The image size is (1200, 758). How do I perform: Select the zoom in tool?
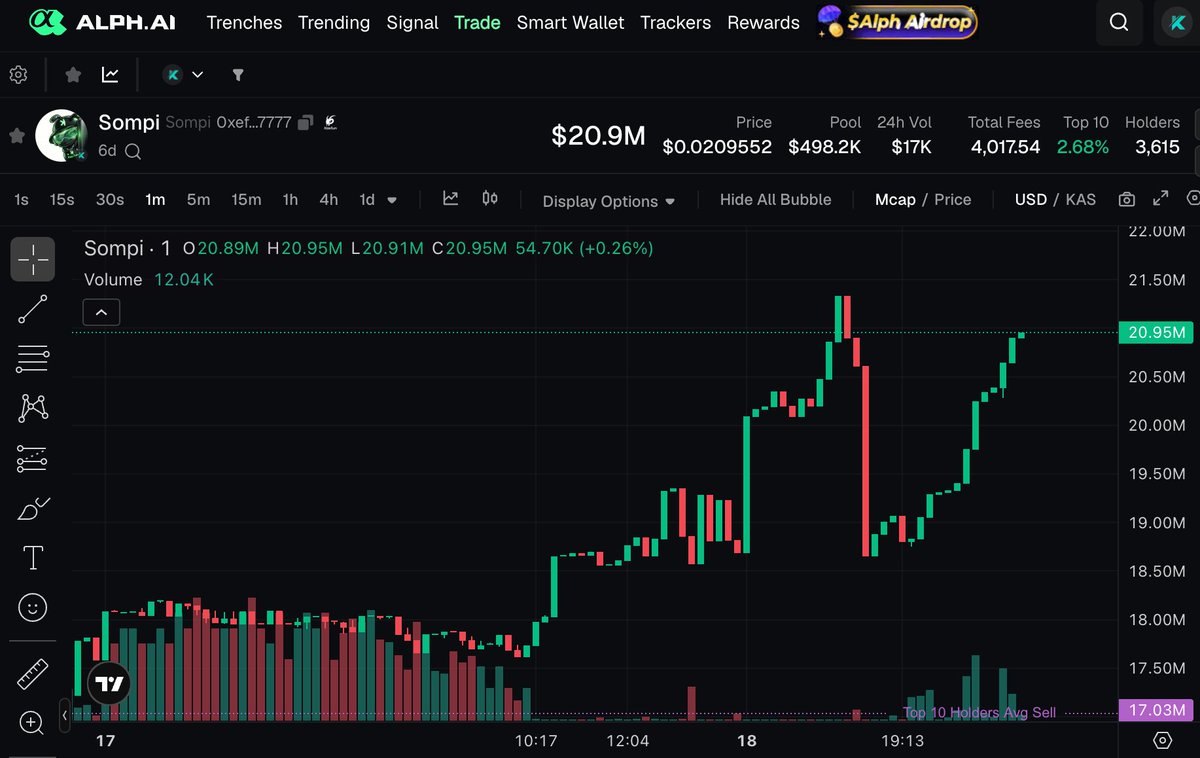(33, 722)
